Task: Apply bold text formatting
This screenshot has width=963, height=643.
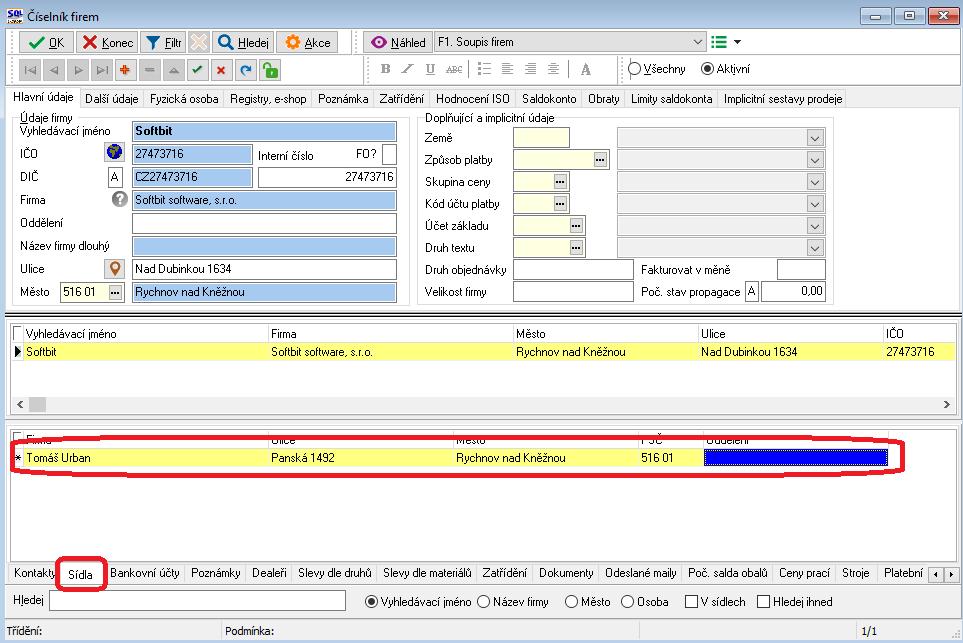Action: [x=385, y=69]
